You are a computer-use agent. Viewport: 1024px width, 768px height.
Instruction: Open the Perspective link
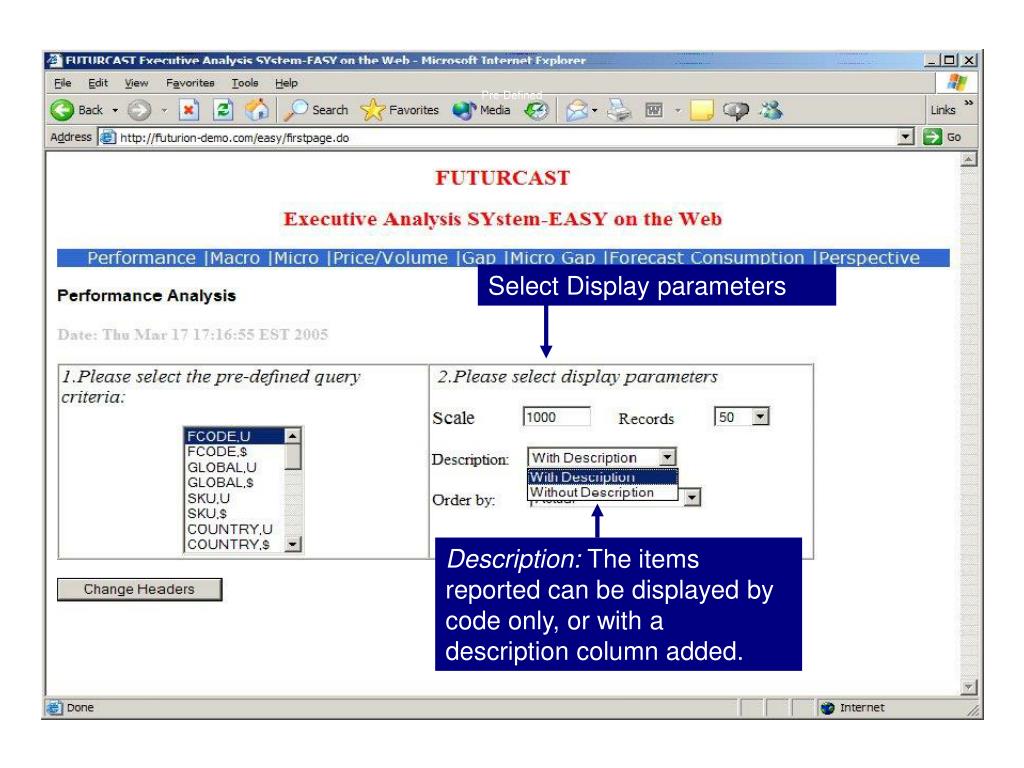point(869,258)
